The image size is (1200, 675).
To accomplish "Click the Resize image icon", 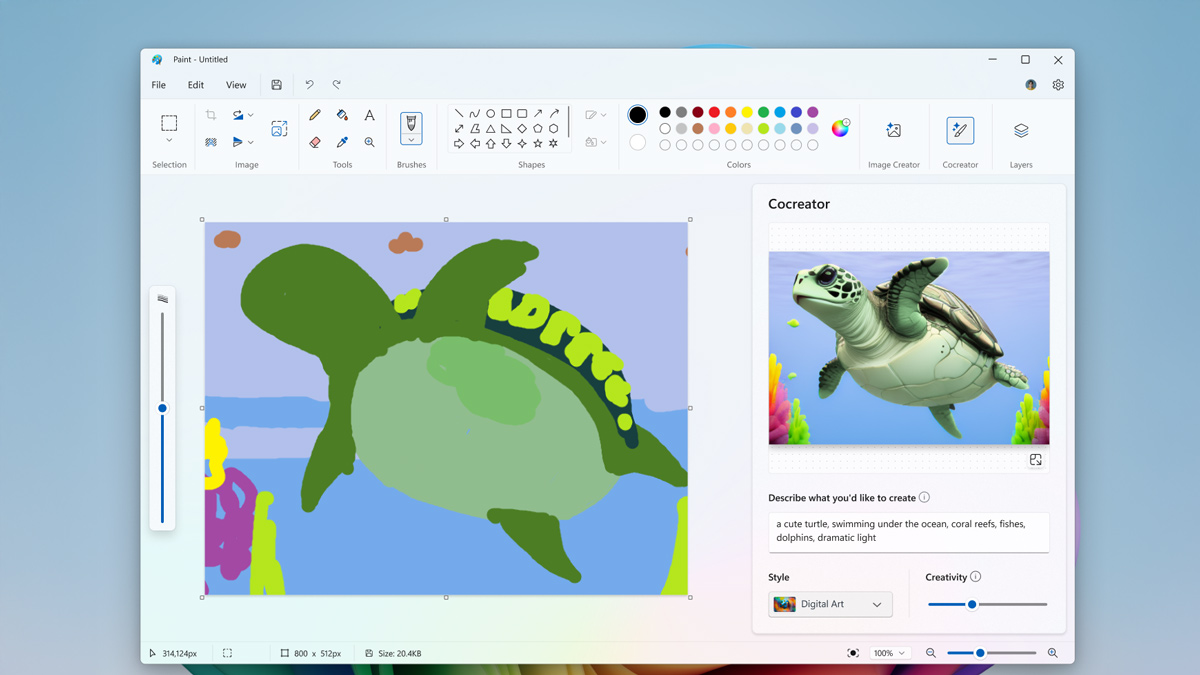I will 279,128.
